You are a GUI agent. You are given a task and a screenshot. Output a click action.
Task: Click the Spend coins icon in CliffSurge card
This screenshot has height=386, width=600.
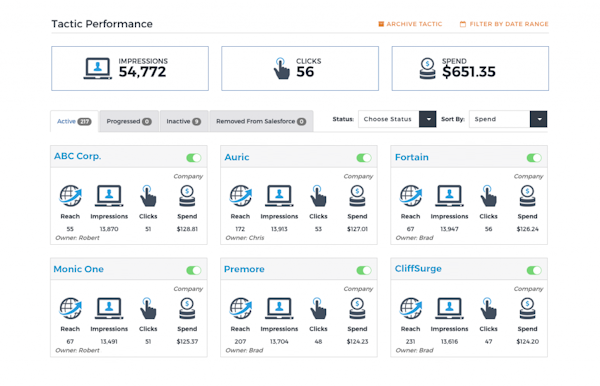pos(527,308)
